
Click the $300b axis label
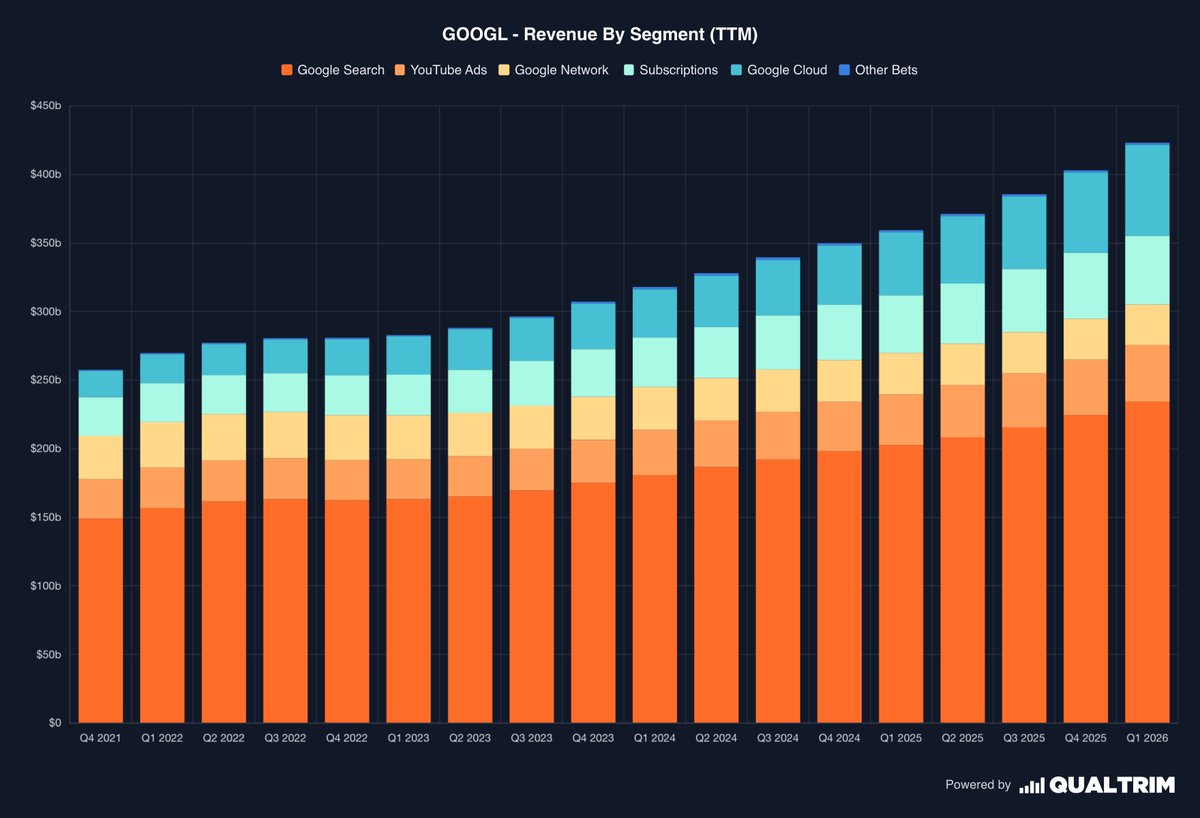tap(46, 312)
